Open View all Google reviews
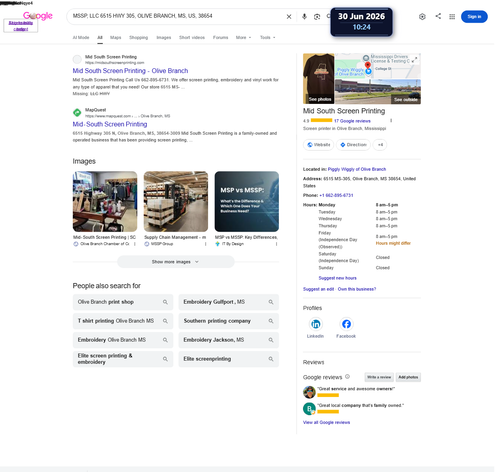This screenshot has width=500, height=472. click(x=326, y=422)
